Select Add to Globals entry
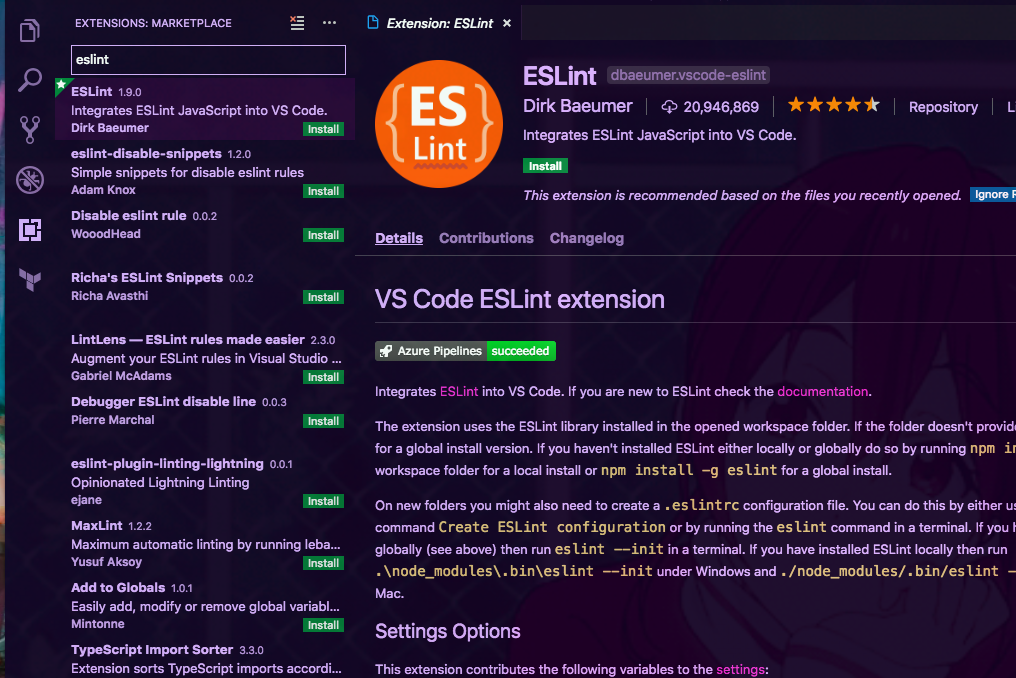 click(205, 605)
